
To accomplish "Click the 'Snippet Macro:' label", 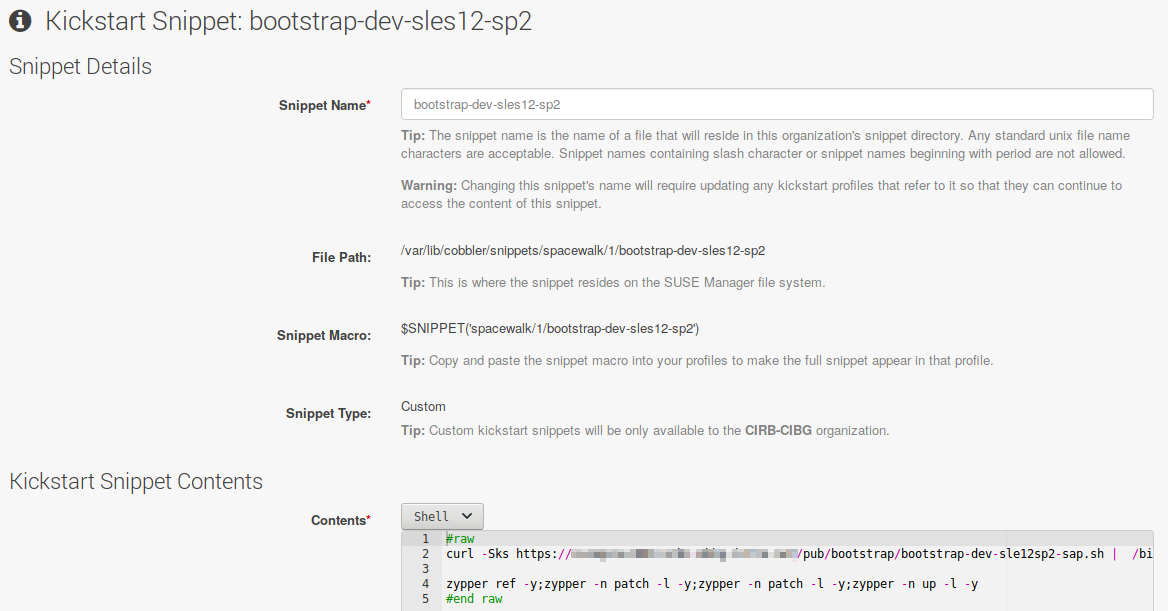I will (x=324, y=335).
